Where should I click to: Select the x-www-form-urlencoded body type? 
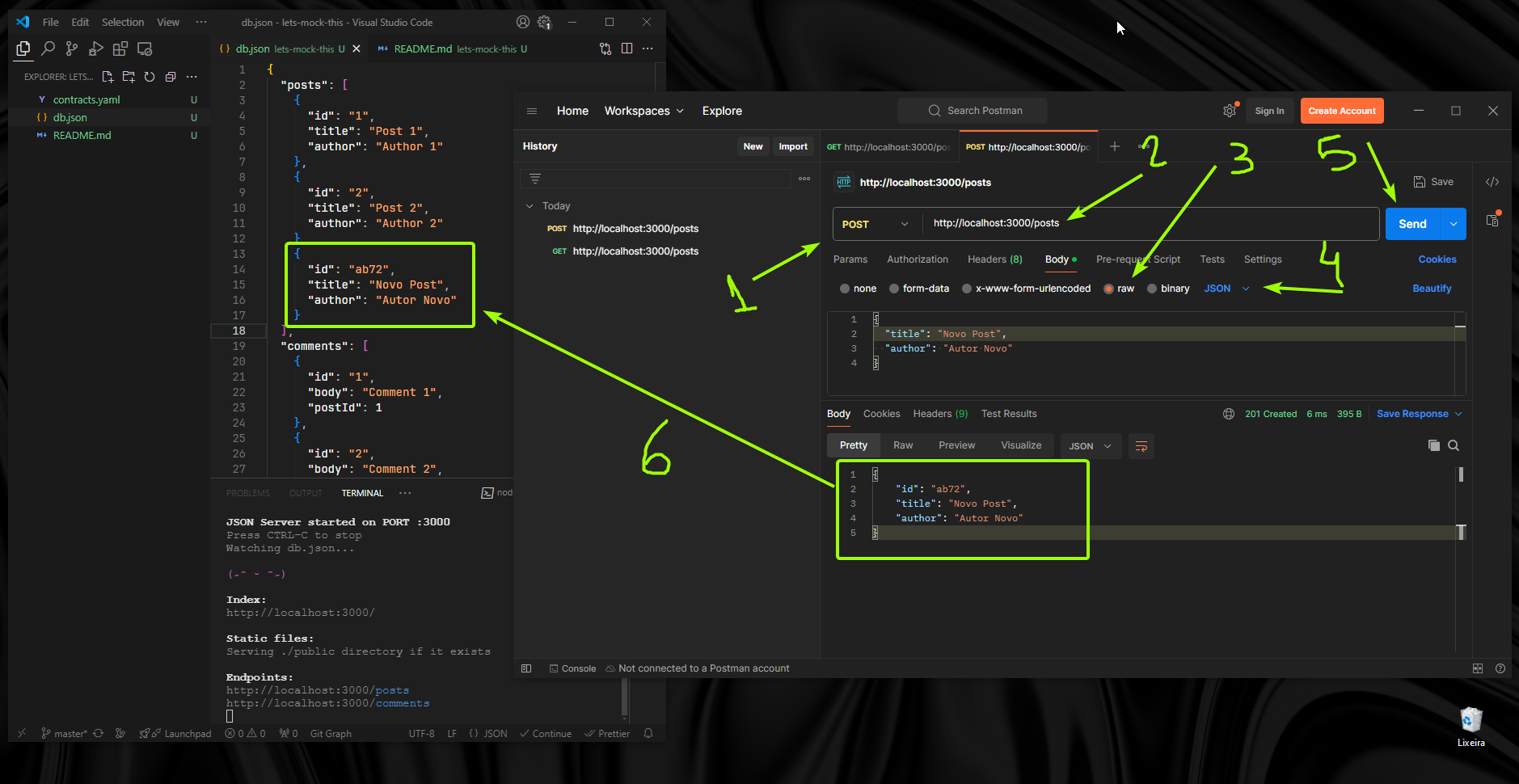pyautogui.click(x=967, y=289)
